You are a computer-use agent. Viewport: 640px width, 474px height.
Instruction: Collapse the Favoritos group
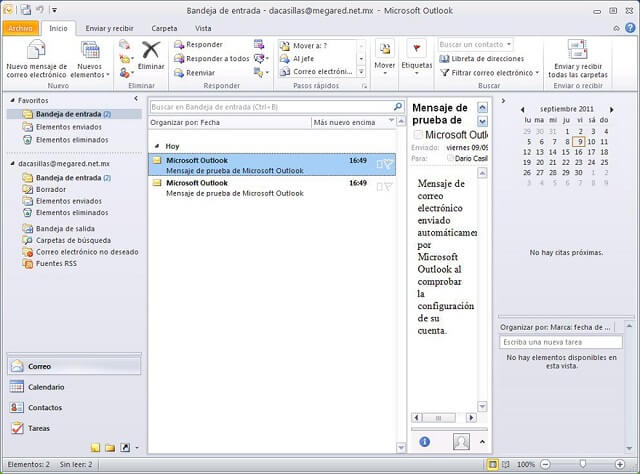tap(13, 100)
